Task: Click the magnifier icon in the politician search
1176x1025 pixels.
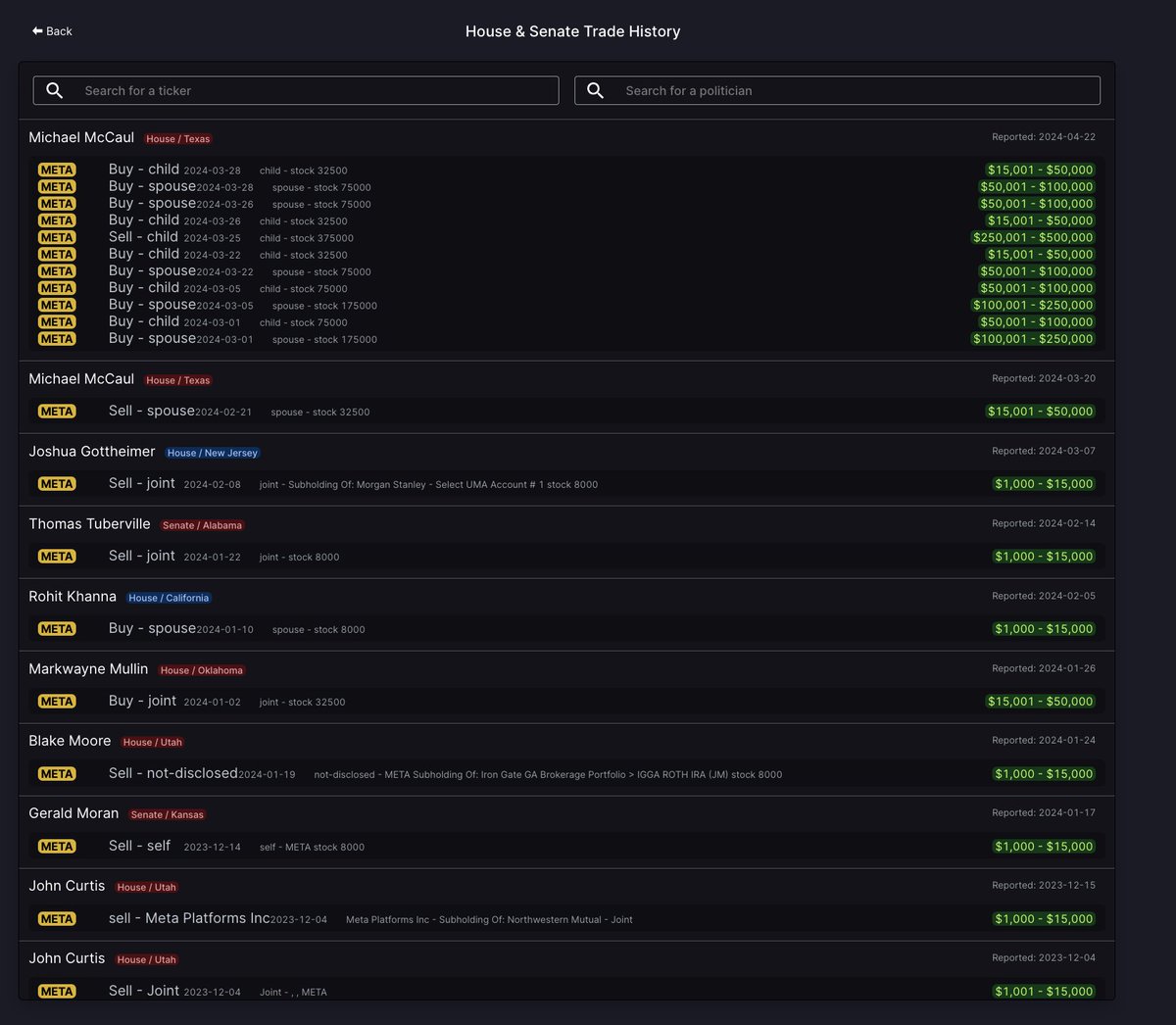Action: [595, 89]
